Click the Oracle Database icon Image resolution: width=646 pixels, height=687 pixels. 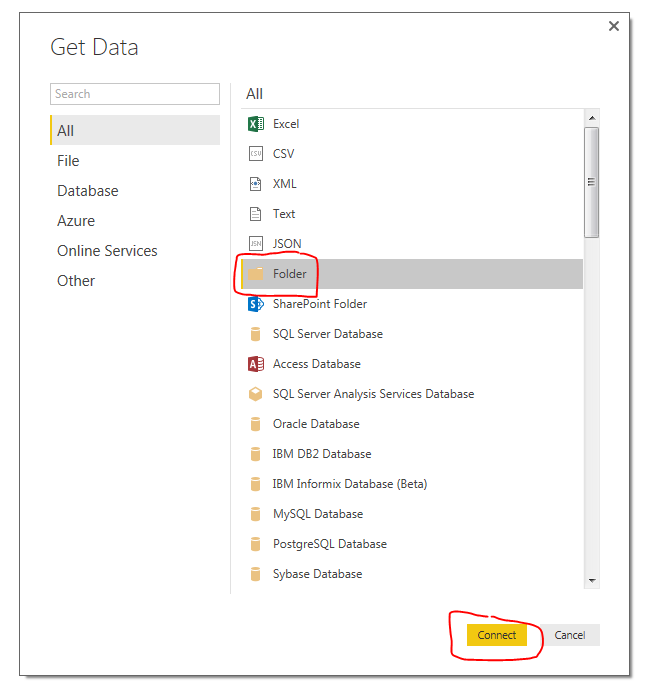(256, 424)
